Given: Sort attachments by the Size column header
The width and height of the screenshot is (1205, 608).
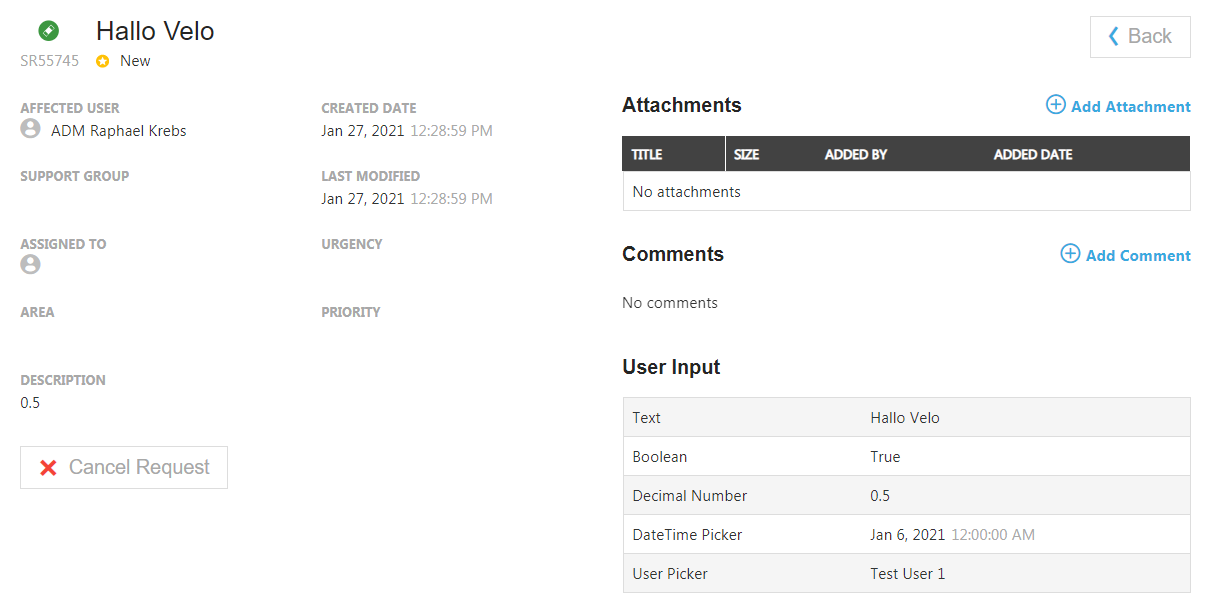Looking at the screenshot, I should (746, 155).
